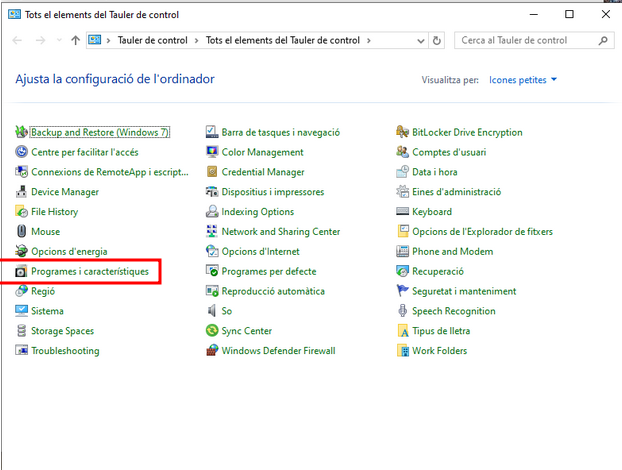
Task: Open Seguretat i manteniment link
Action: coord(464,291)
